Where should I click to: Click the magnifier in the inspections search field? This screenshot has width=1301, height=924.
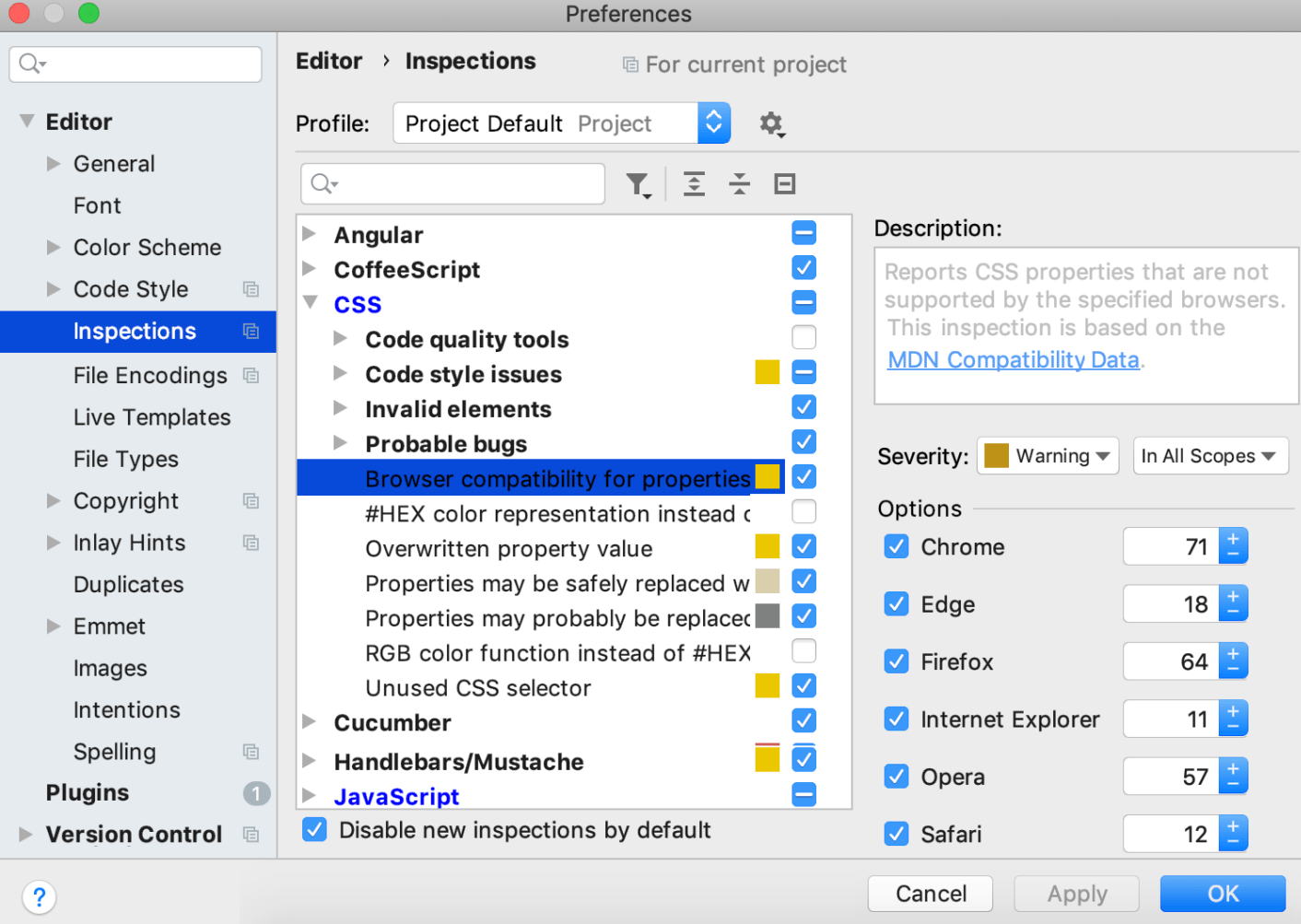click(322, 183)
